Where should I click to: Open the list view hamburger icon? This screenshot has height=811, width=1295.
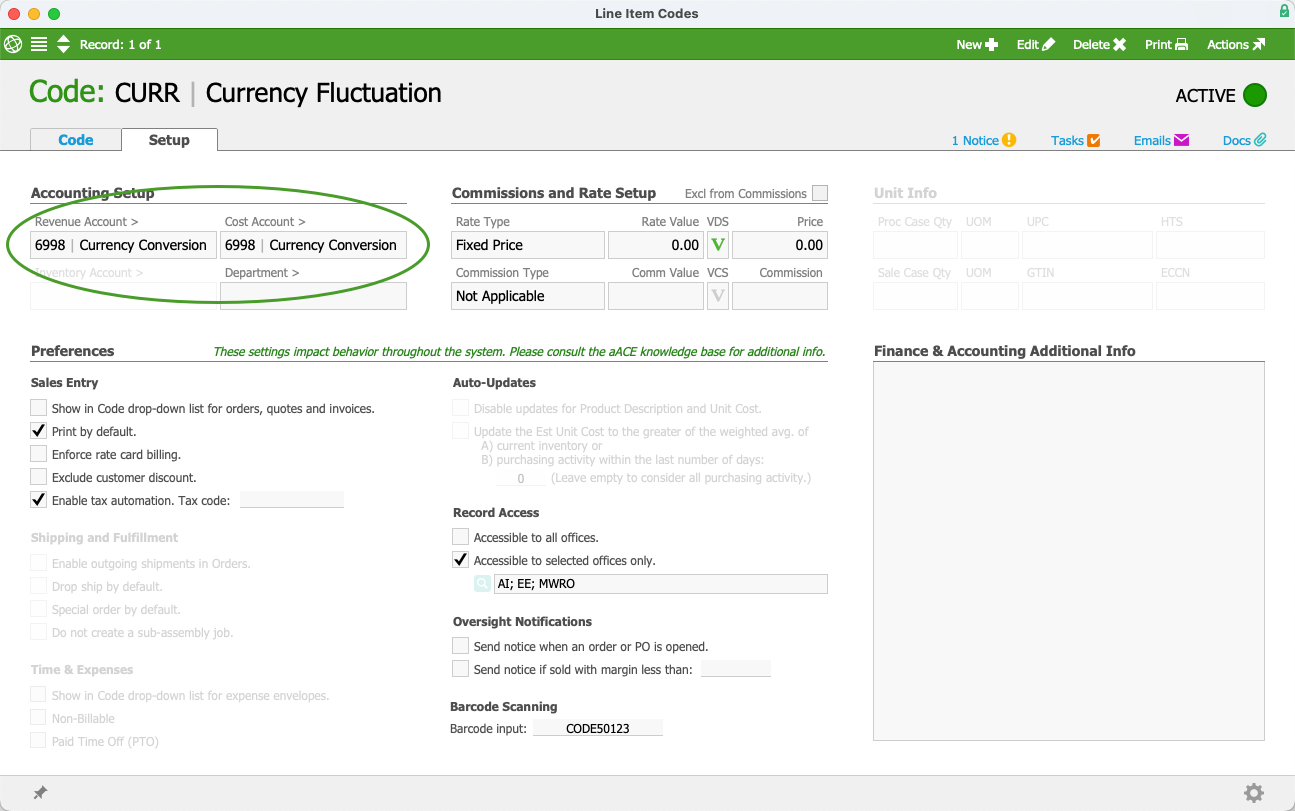click(39, 44)
